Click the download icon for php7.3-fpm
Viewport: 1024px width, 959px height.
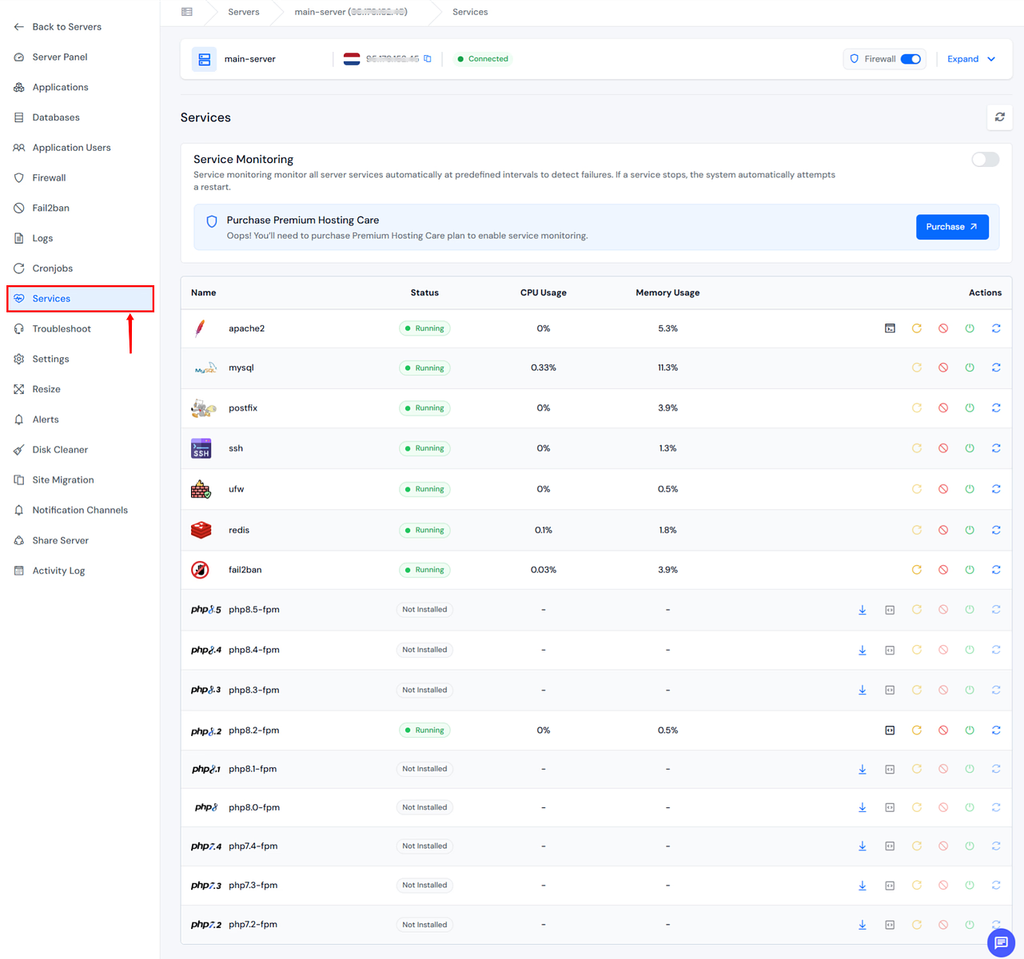tap(862, 886)
